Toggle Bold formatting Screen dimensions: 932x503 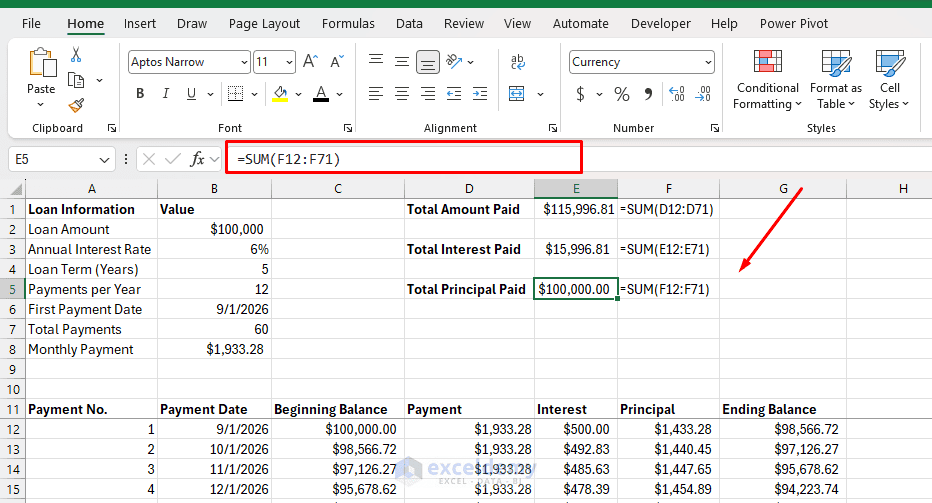[x=140, y=94]
